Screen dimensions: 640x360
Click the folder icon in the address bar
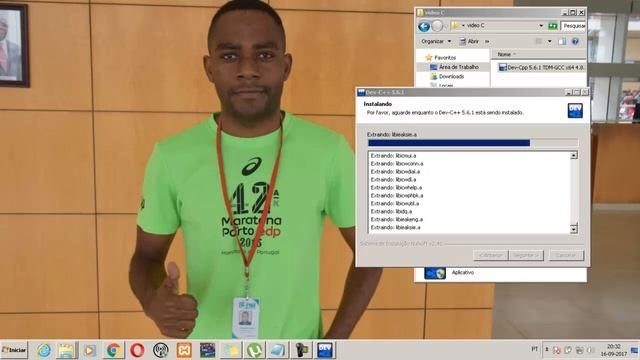click(455, 26)
